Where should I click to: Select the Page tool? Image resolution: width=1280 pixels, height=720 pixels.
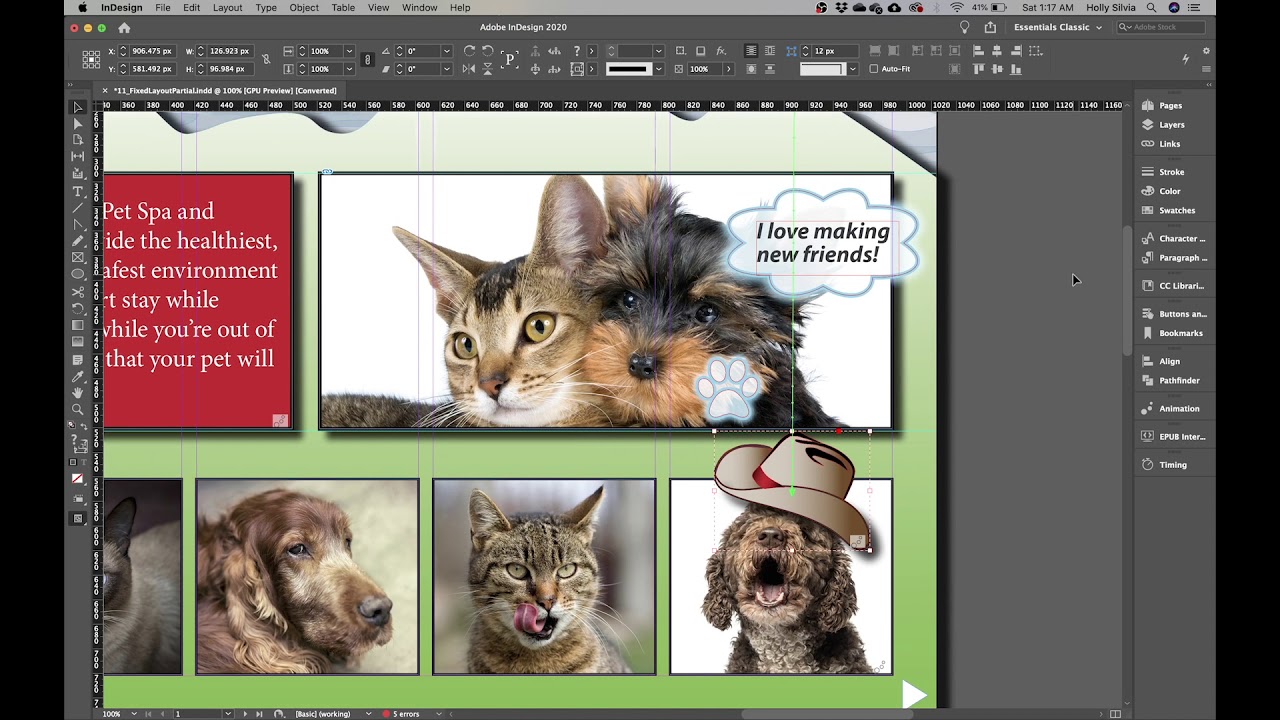tap(78, 140)
